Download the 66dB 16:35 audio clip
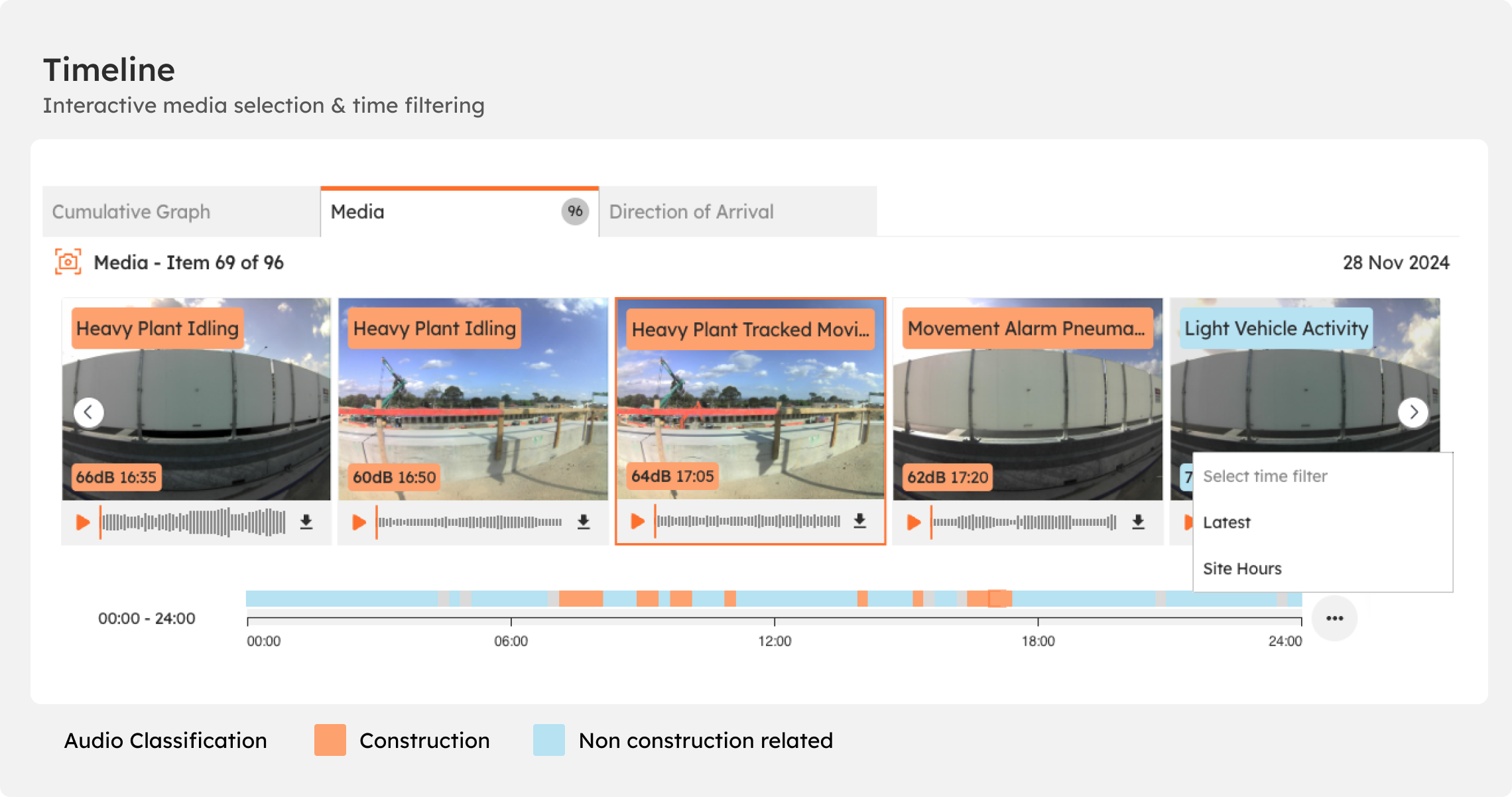 306,522
